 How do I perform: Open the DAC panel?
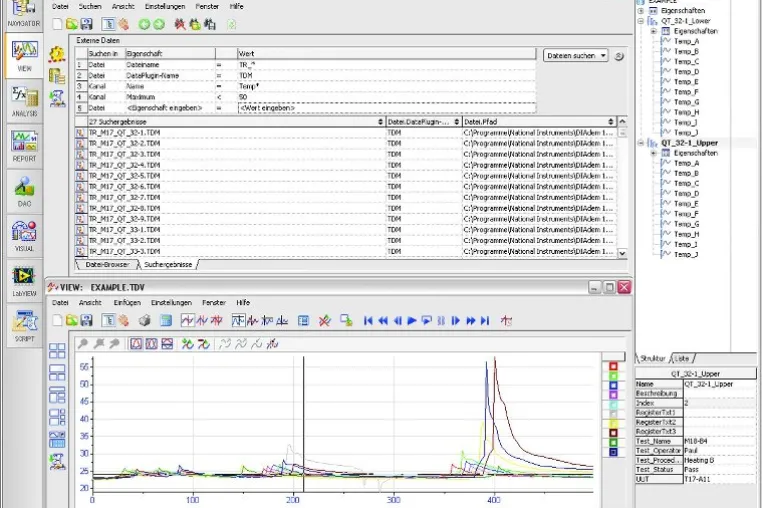click(24, 191)
